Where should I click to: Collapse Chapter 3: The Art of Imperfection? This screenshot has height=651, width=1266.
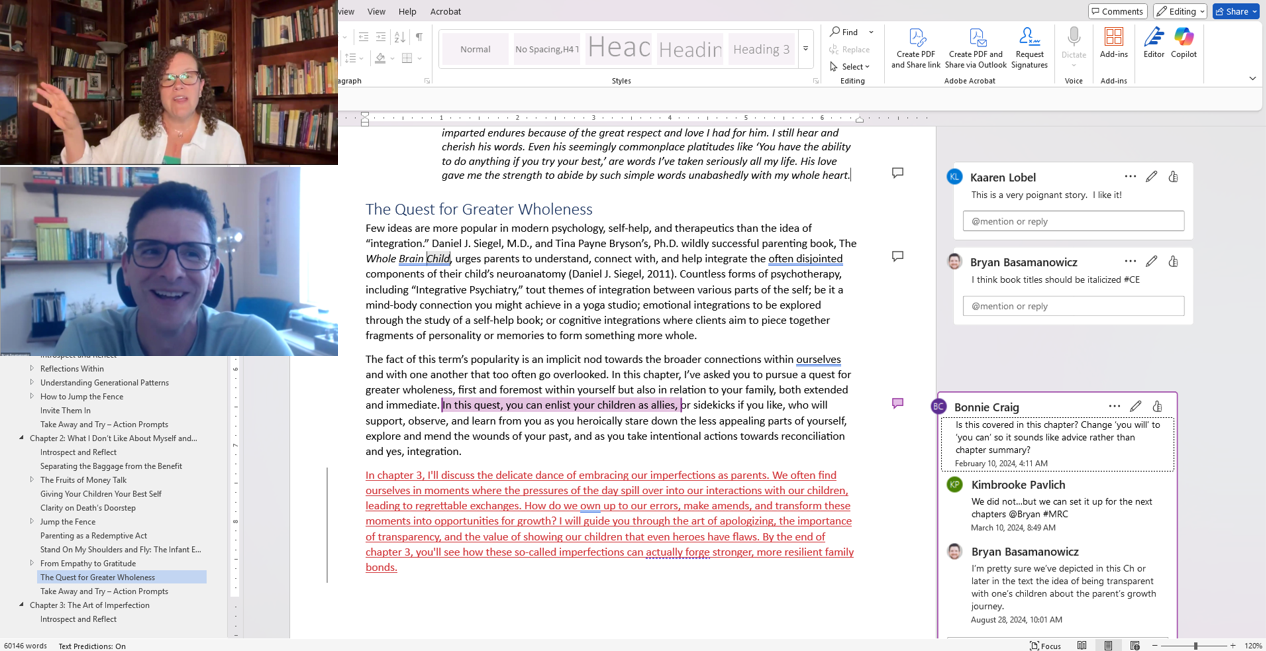[22, 605]
